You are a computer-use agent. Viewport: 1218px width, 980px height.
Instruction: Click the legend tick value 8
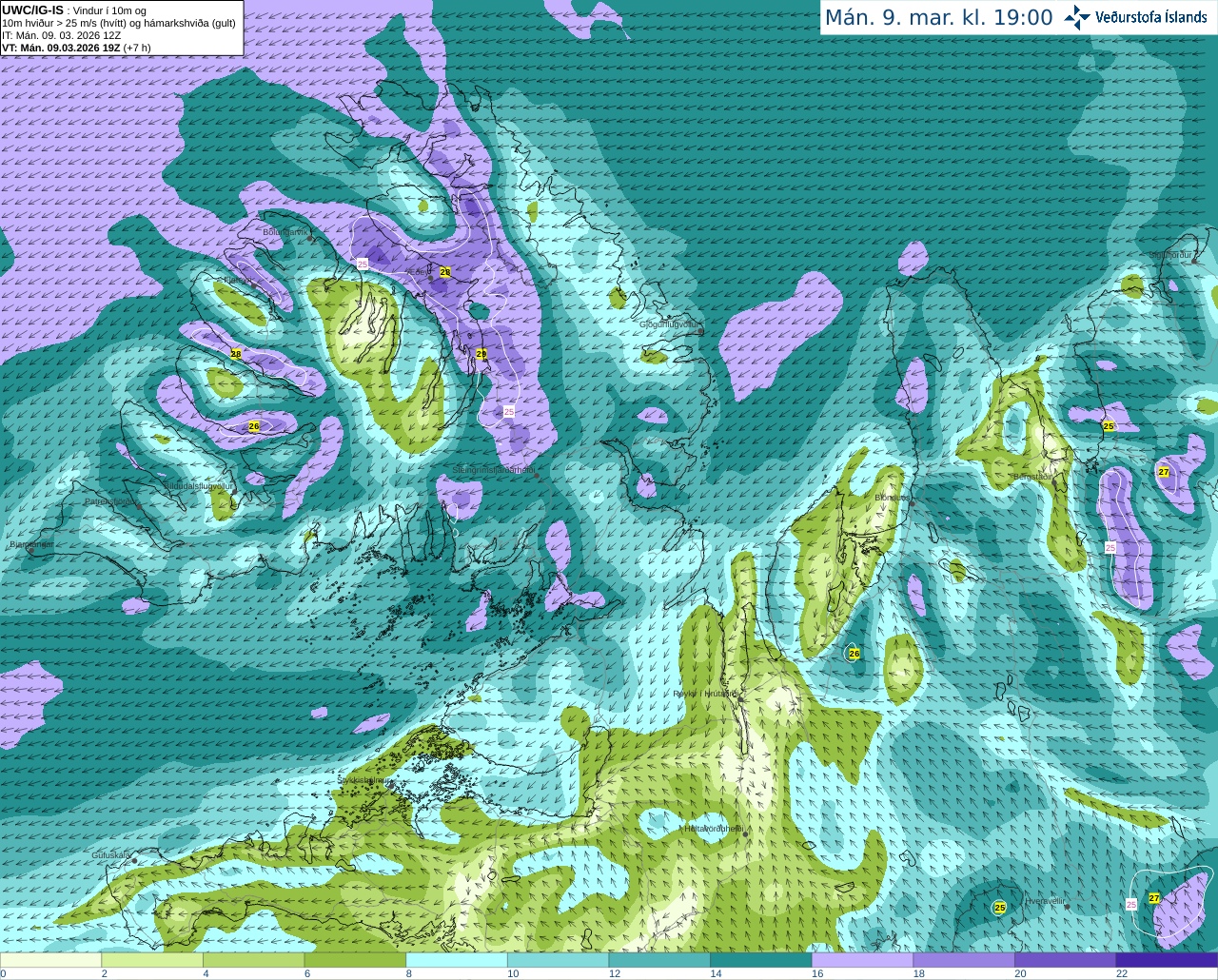[410, 973]
